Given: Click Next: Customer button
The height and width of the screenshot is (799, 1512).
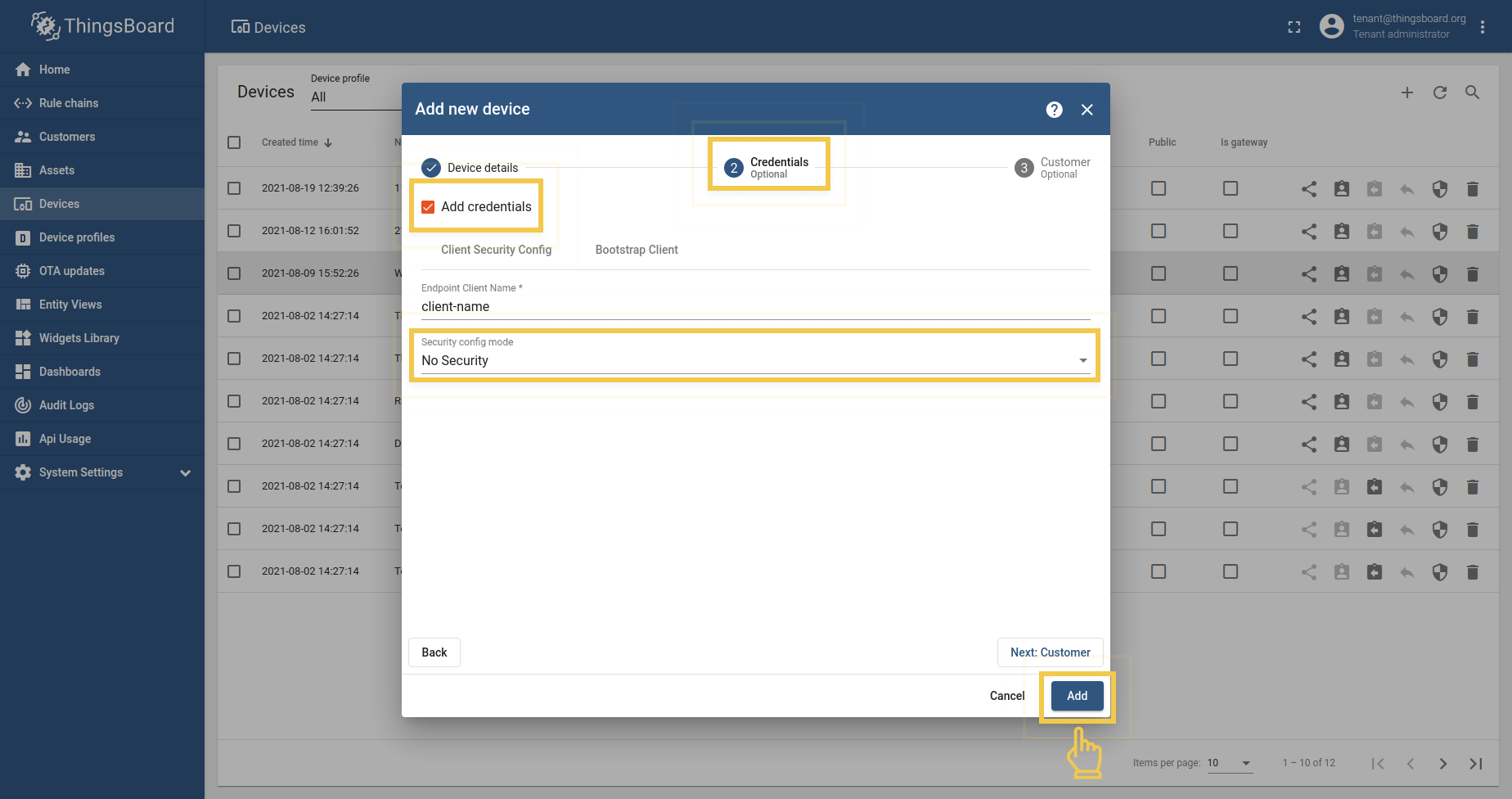Looking at the screenshot, I should tap(1050, 652).
